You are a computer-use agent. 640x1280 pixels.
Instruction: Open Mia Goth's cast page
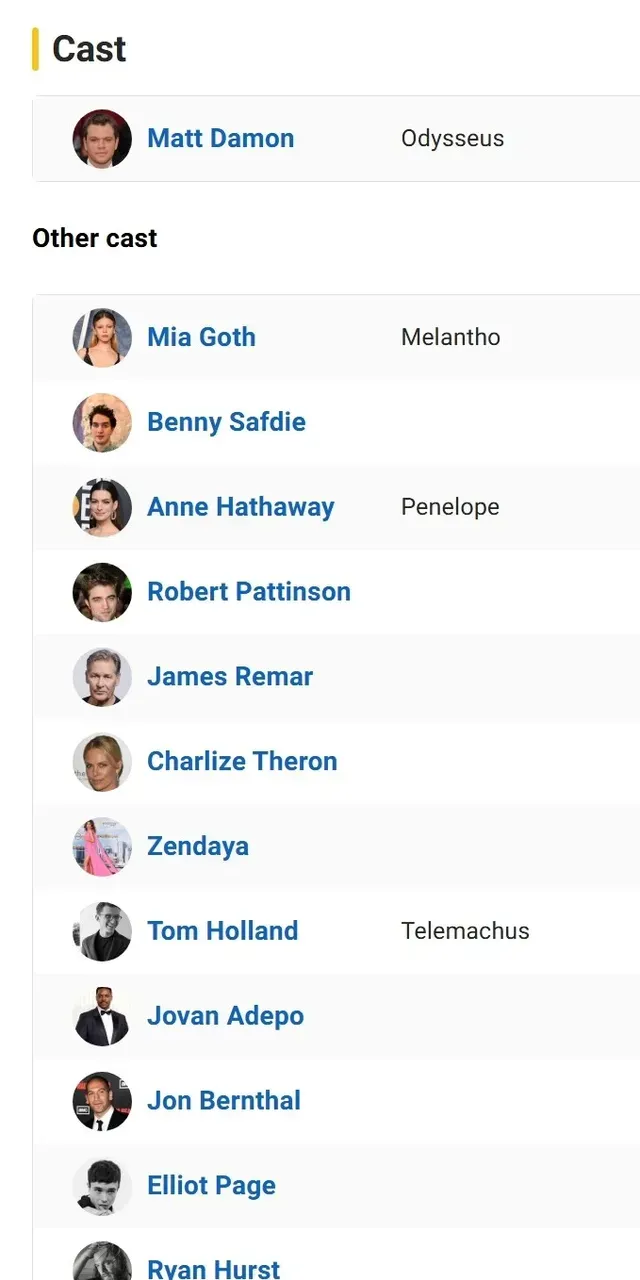[x=201, y=337]
